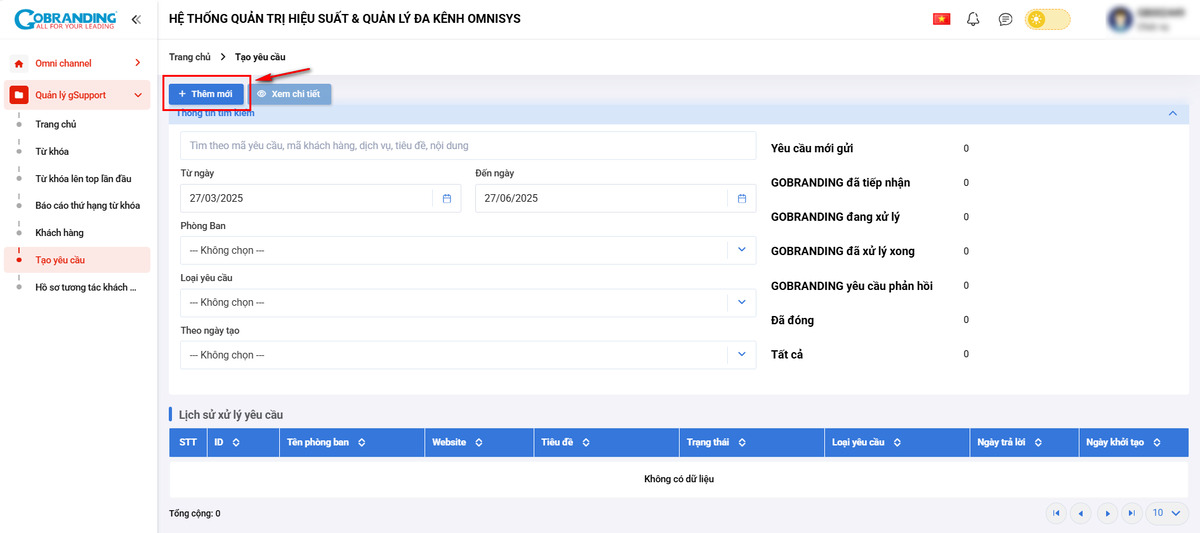Image resolution: width=1200 pixels, height=533 pixels.
Task: Click the Xem chi tiết button
Action: (x=290, y=93)
